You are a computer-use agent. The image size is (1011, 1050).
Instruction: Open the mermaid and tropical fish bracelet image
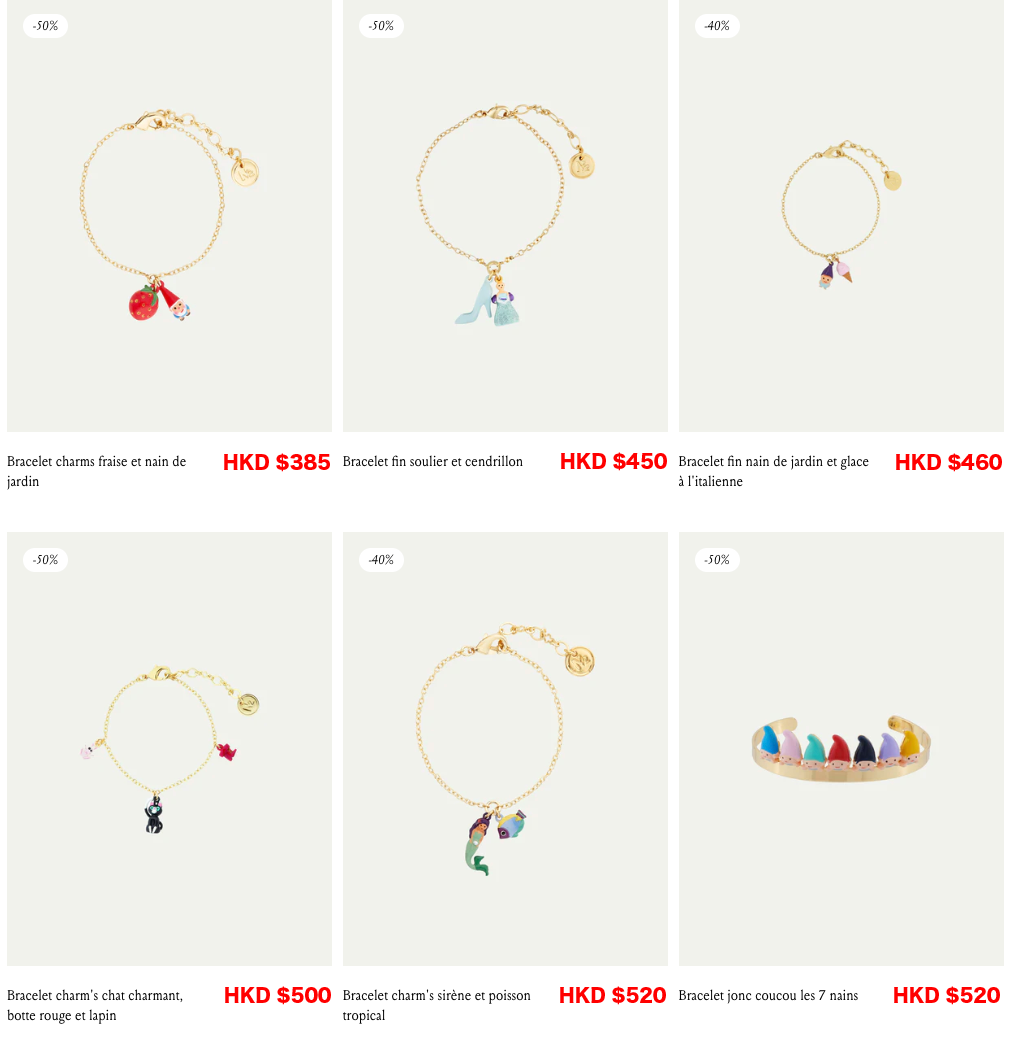pos(506,749)
